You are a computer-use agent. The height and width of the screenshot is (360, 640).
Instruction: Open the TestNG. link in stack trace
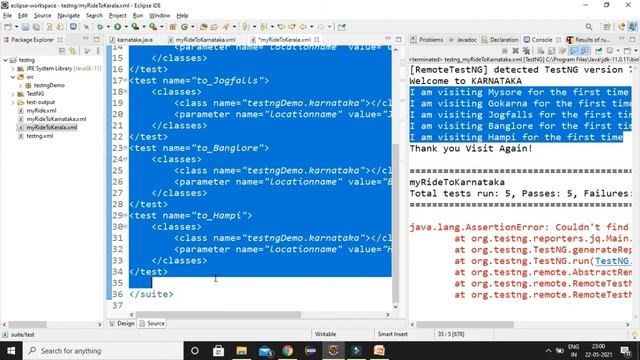pos(613,261)
